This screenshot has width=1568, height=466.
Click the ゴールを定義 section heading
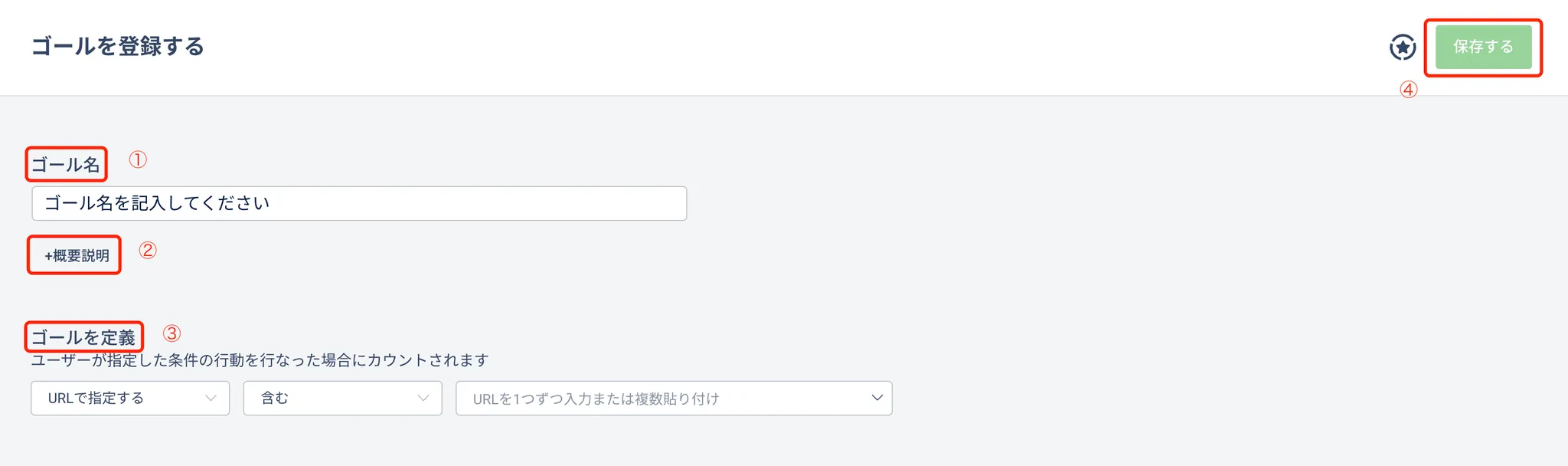83,337
